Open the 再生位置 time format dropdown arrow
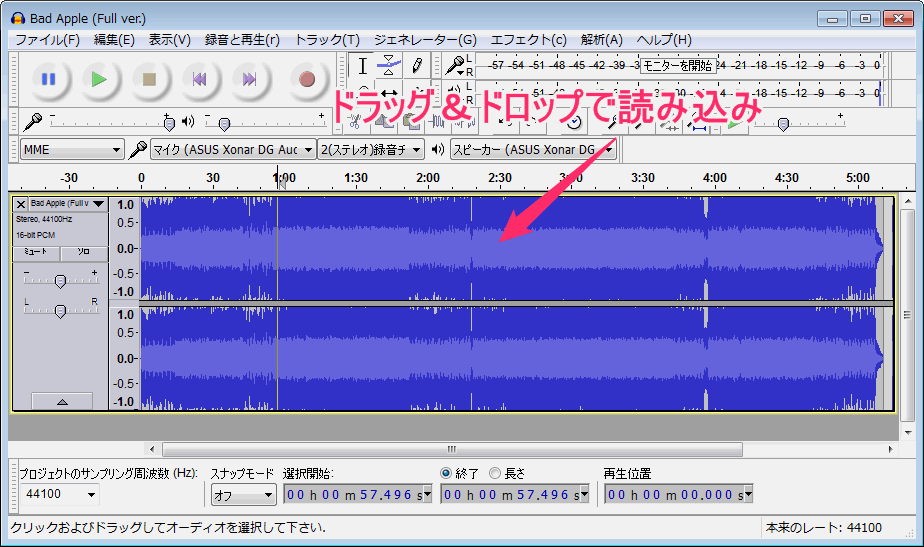924x547 pixels. pyautogui.click(x=748, y=495)
